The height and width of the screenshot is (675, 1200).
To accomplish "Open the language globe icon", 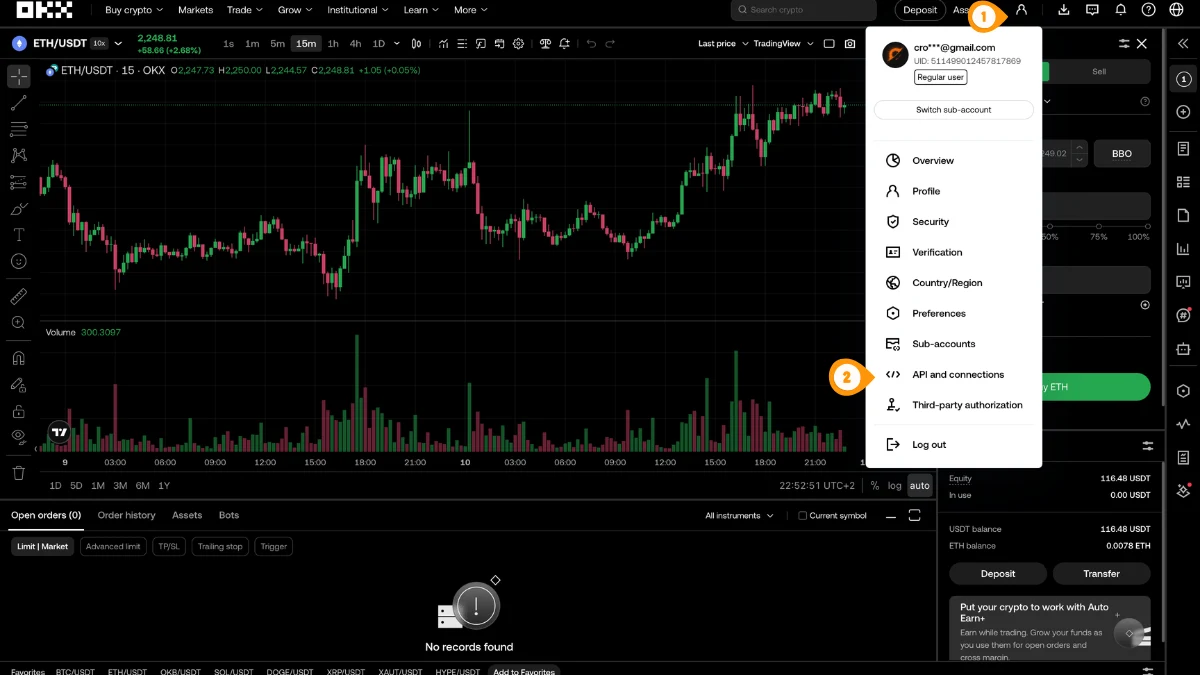I will [1176, 10].
